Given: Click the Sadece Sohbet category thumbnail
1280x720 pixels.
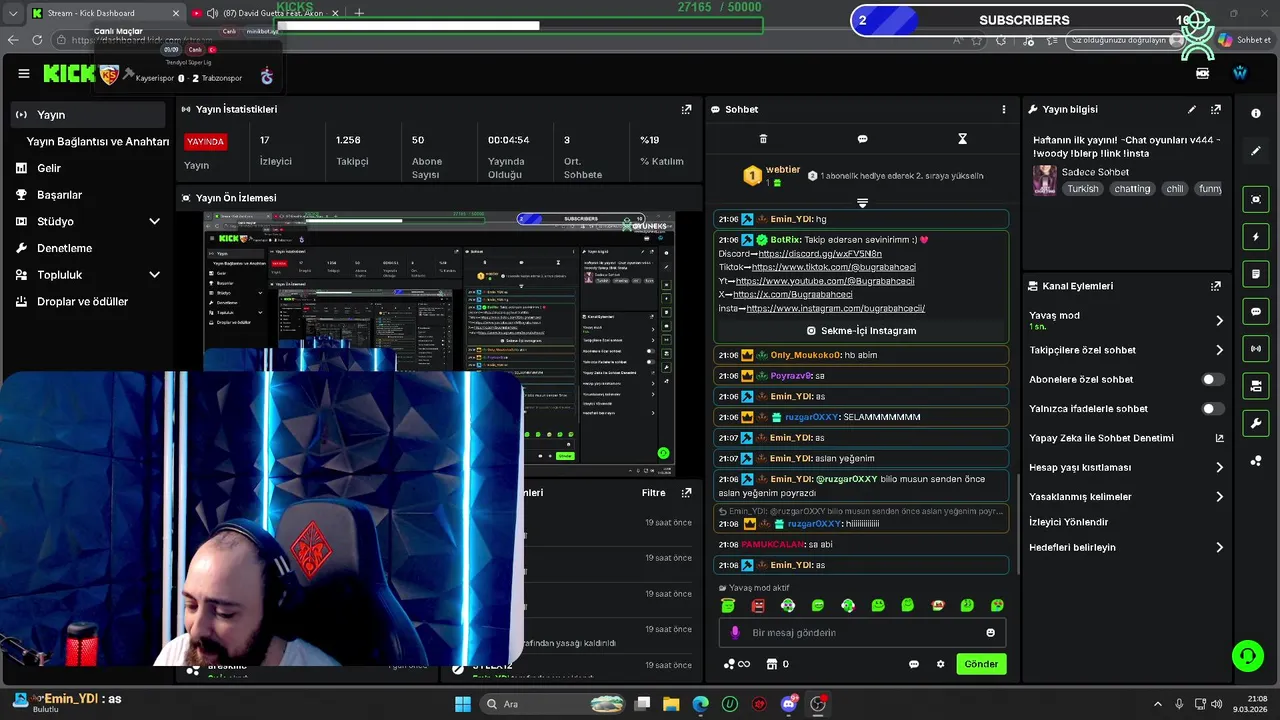Looking at the screenshot, I should 1044,180.
